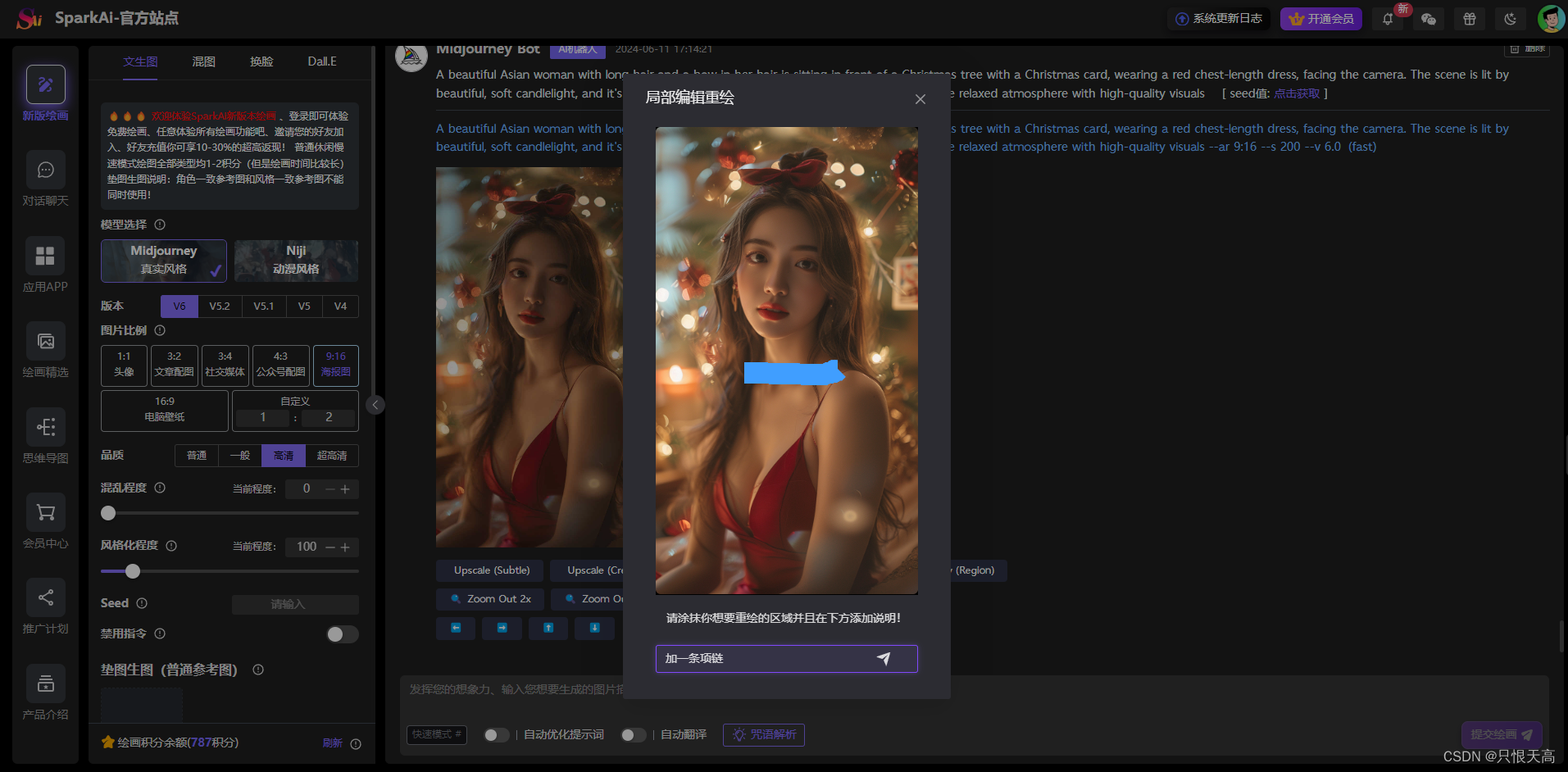
Task: Pan image up with up arrow button
Action: point(548,629)
